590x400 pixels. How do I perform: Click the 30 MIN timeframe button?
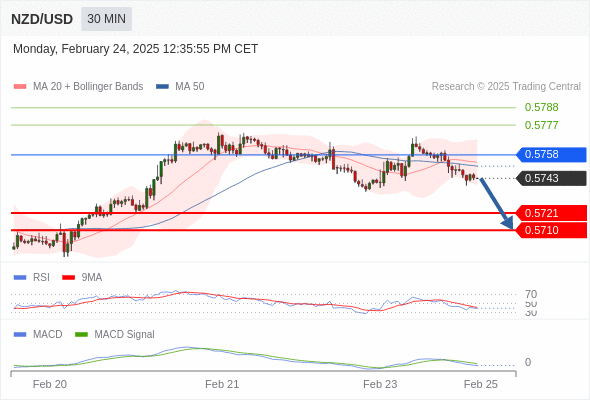[x=106, y=19]
